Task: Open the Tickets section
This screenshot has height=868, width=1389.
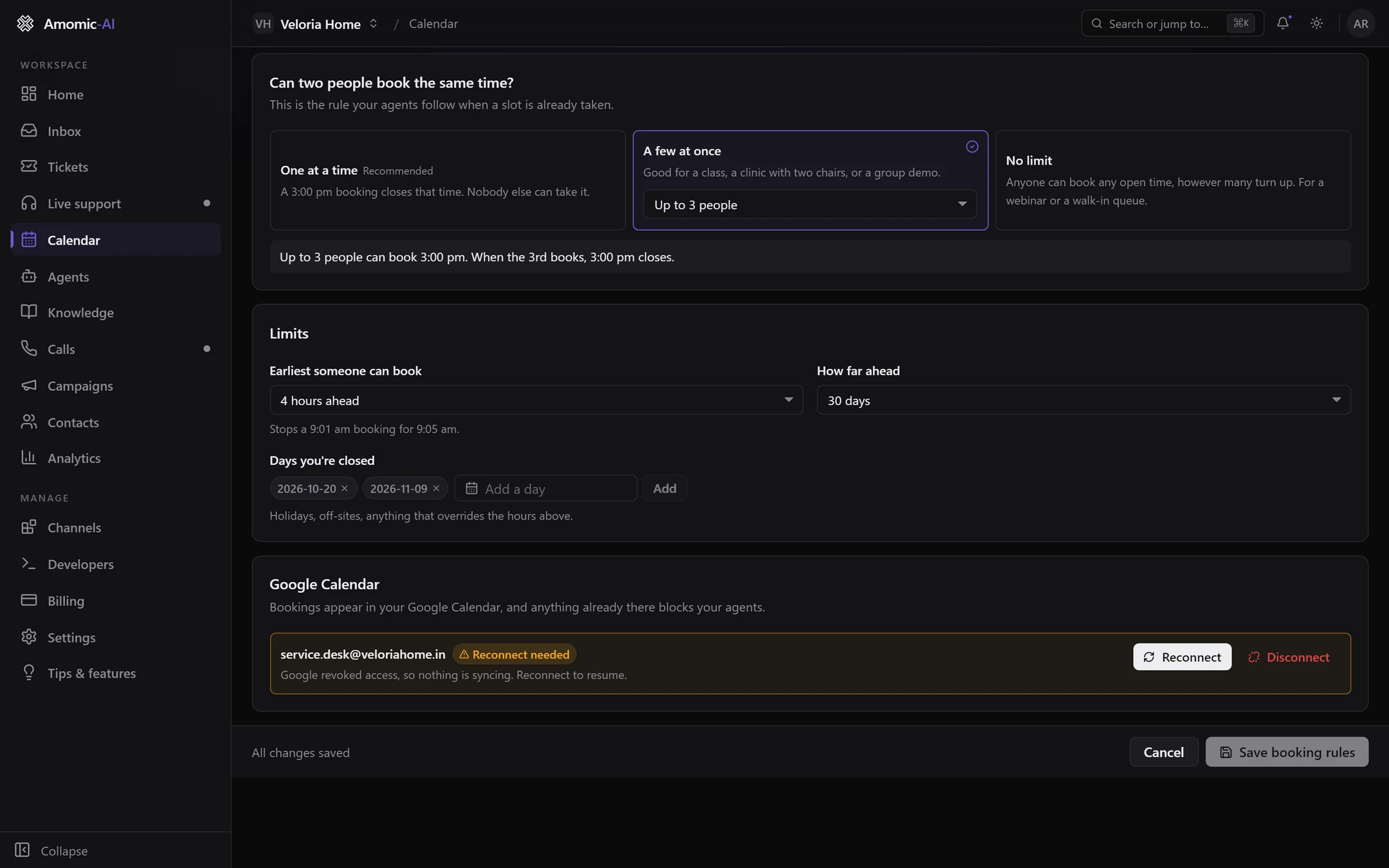Action: (x=116, y=167)
